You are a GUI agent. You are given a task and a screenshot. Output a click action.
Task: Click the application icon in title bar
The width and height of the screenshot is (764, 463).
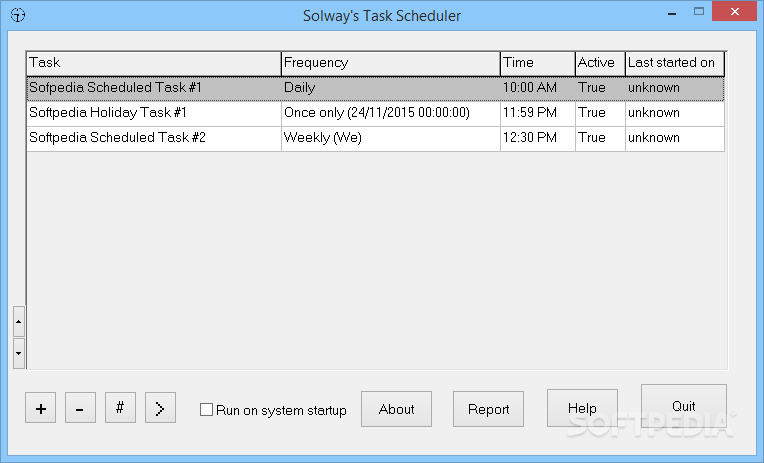coord(18,15)
